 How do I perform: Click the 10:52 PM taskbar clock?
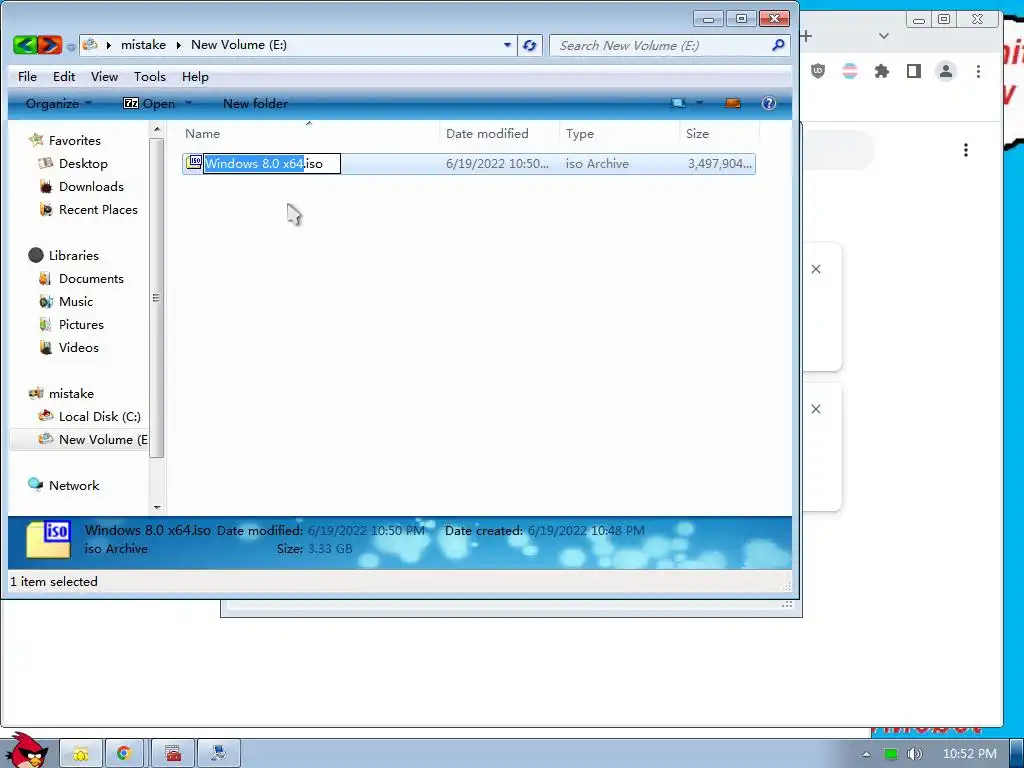tap(970, 754)
